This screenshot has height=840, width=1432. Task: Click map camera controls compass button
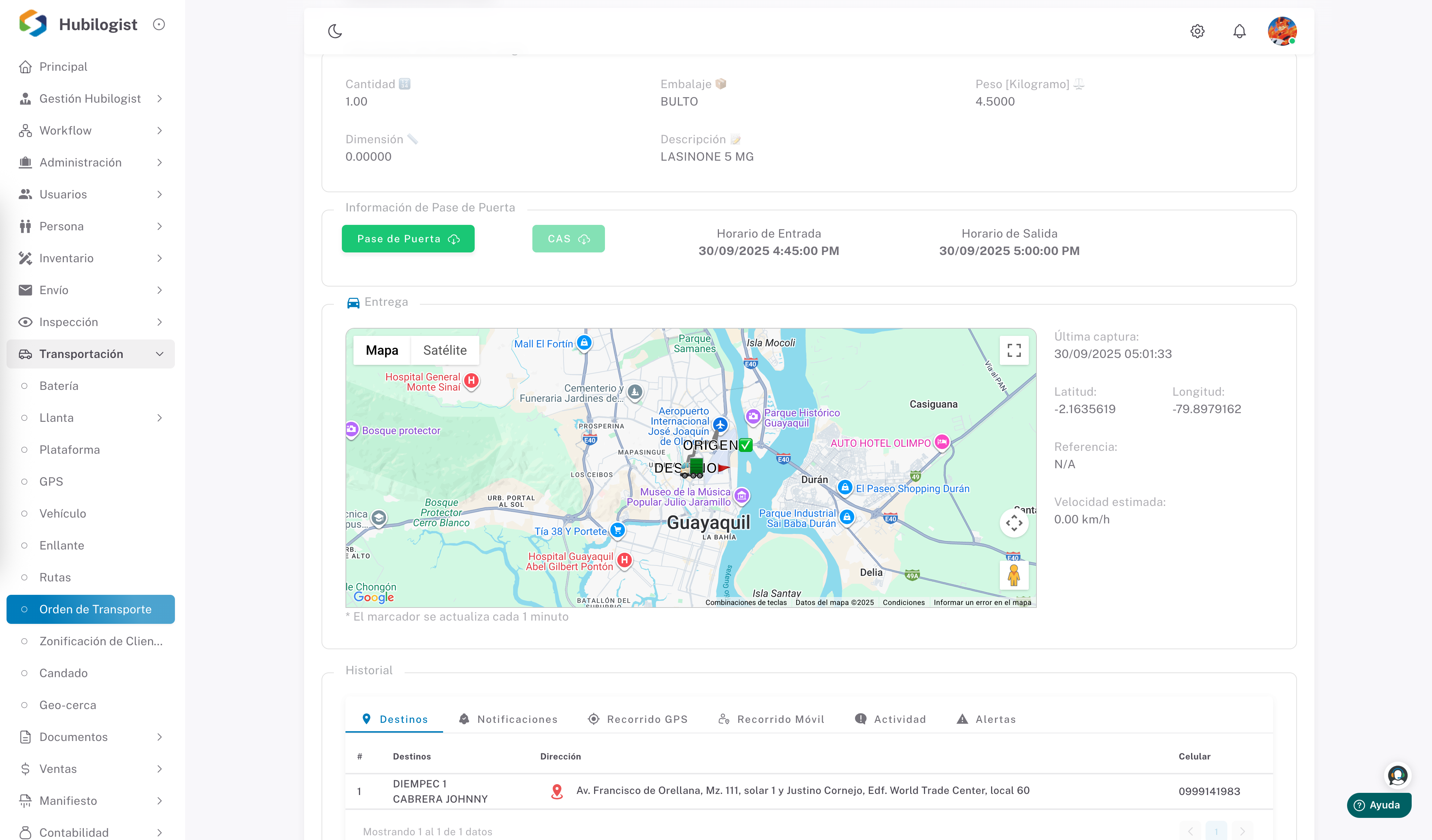tap(1014, 523)
